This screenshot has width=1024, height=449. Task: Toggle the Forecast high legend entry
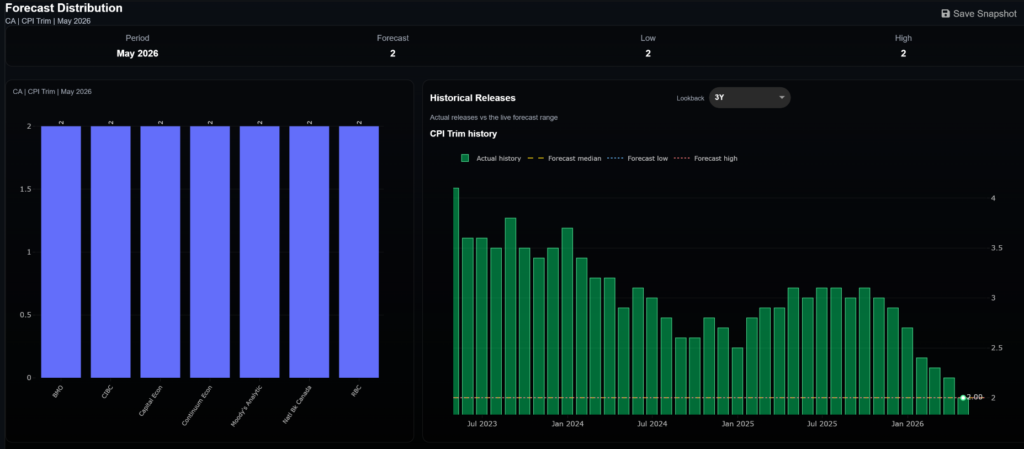[x=705, y=158]
